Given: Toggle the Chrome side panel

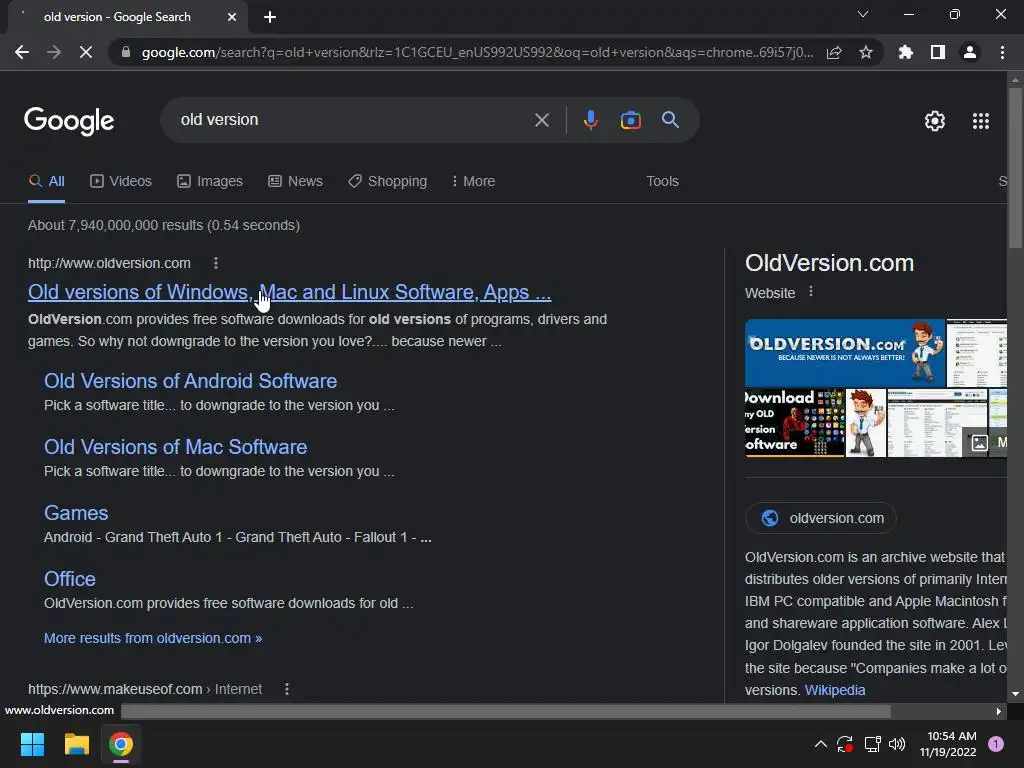Looking at the screenshot, I should 938,52.
